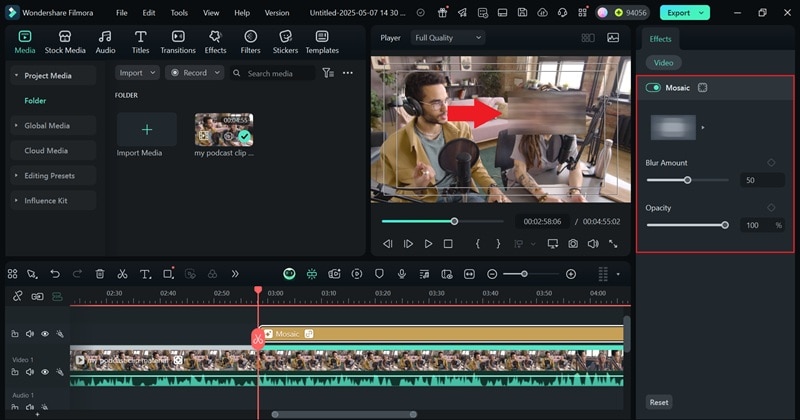Mute the Audio 1 track
This screenshot has width=800, height=420.
(x=30, y=408)
